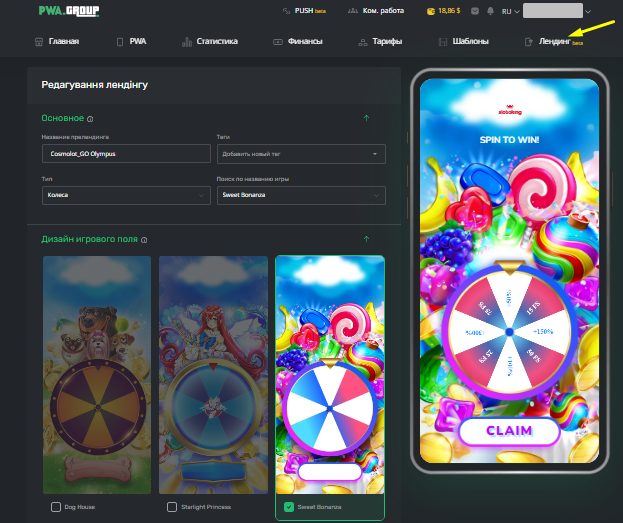Edit prelanding name field Cosmolot_GO Olympus
Image resolution: width=623 pixels, height=523 pixels.
[x=126, y=154]
